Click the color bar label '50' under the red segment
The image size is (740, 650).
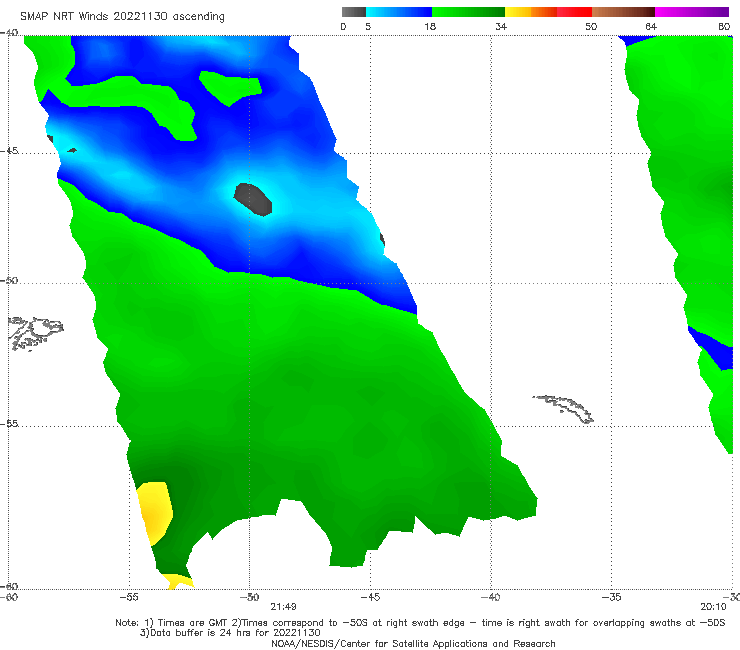tap(591, 26)
